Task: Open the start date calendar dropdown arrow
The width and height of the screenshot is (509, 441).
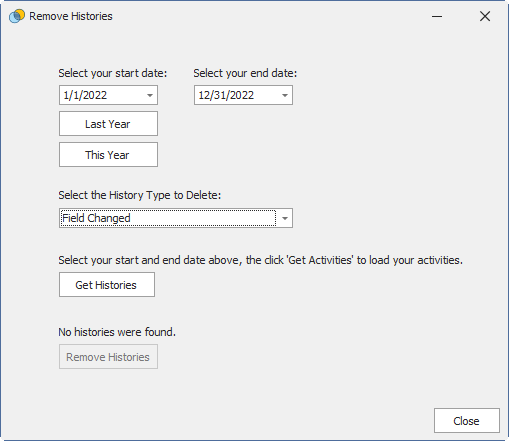Action: (x=150, y=95)
